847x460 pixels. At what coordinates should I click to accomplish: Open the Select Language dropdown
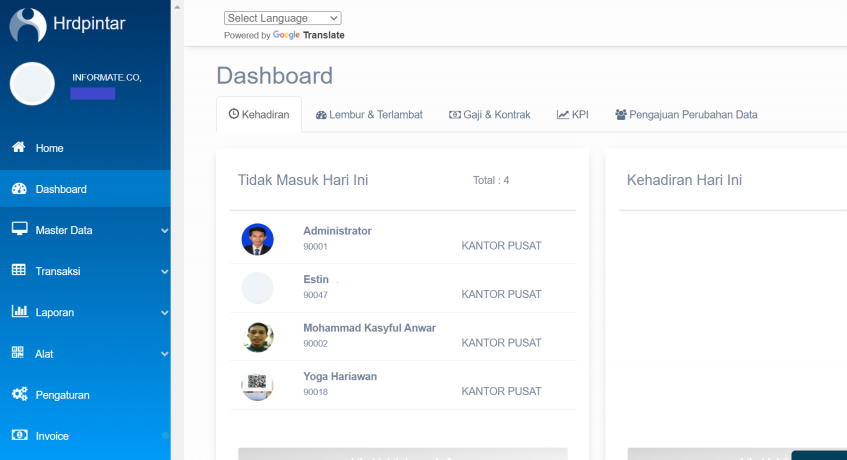(x=283, y=18)
